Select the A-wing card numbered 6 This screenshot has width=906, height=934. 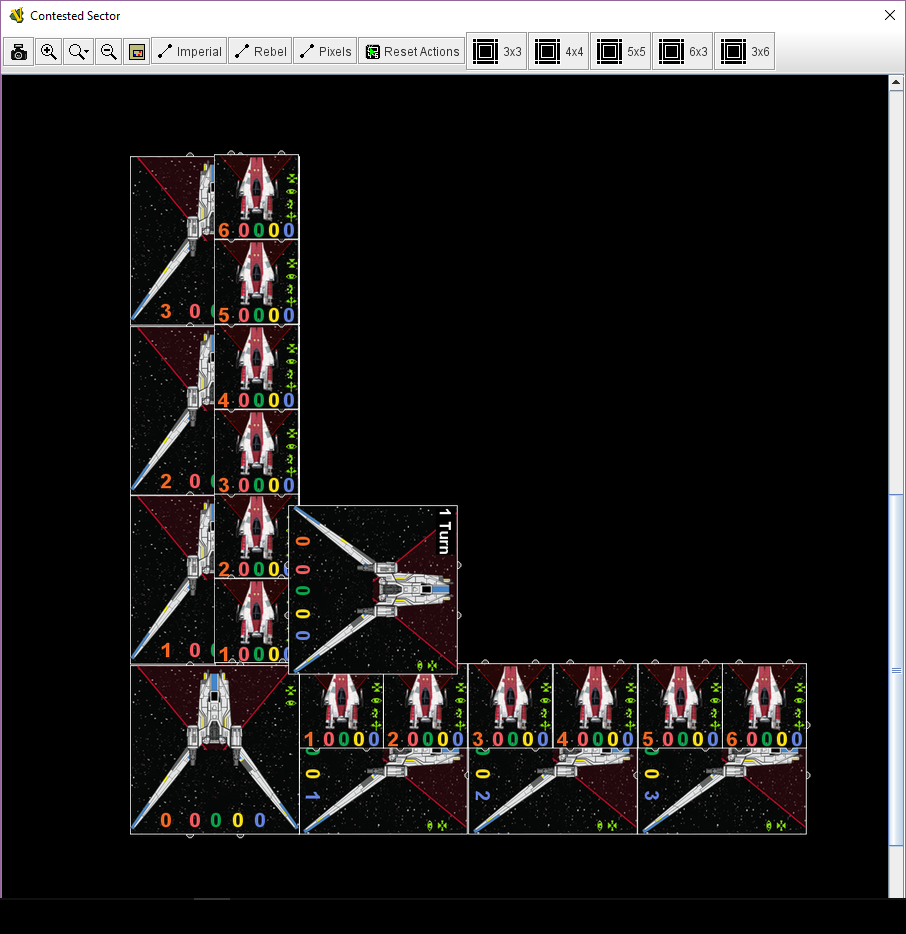tap(256, 195)
